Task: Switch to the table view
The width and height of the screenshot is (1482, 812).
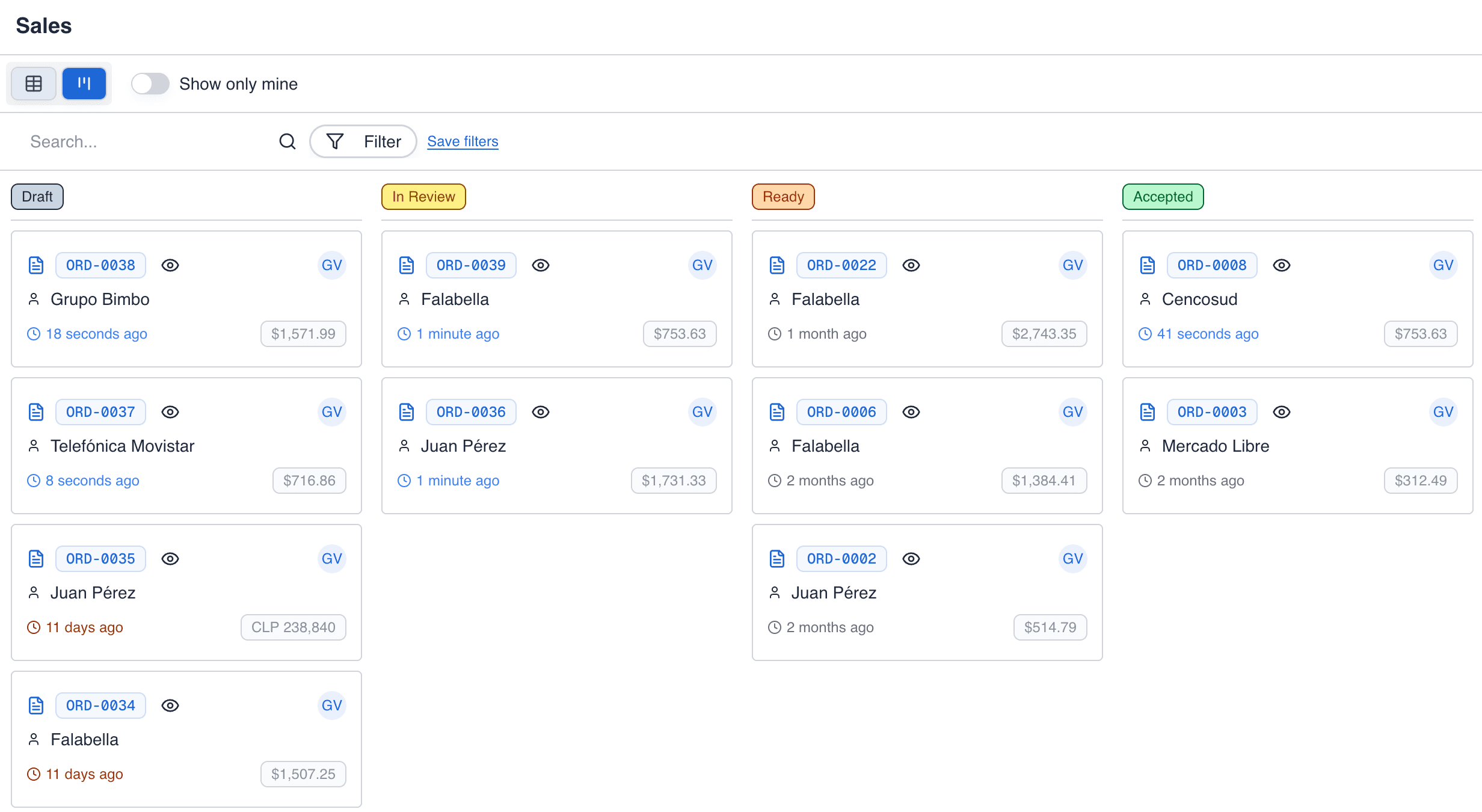Action: pos(33,84)
